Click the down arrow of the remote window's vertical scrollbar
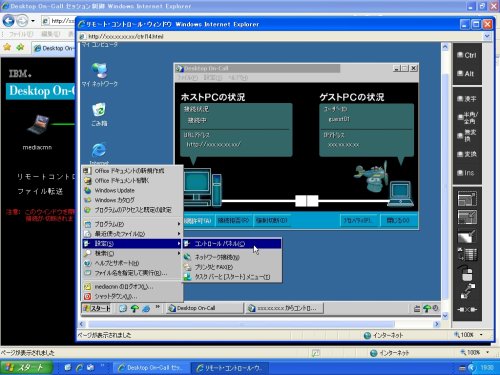 coord(445,315)
